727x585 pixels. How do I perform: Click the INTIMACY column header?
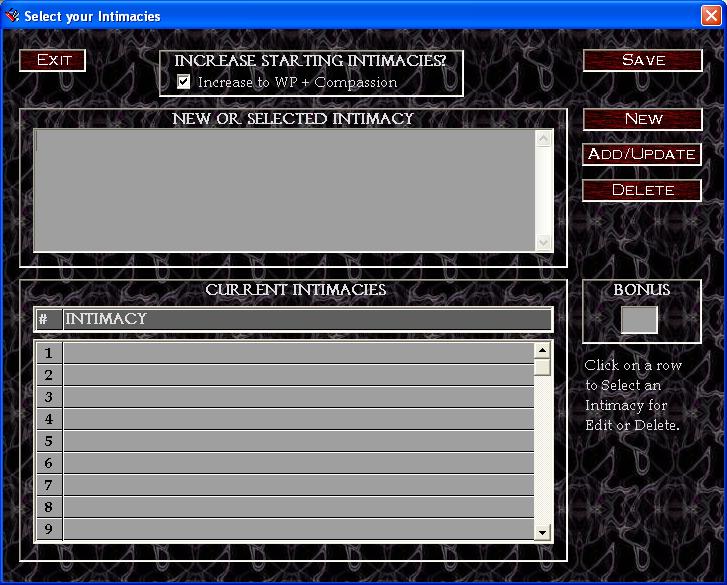[307, 319]
